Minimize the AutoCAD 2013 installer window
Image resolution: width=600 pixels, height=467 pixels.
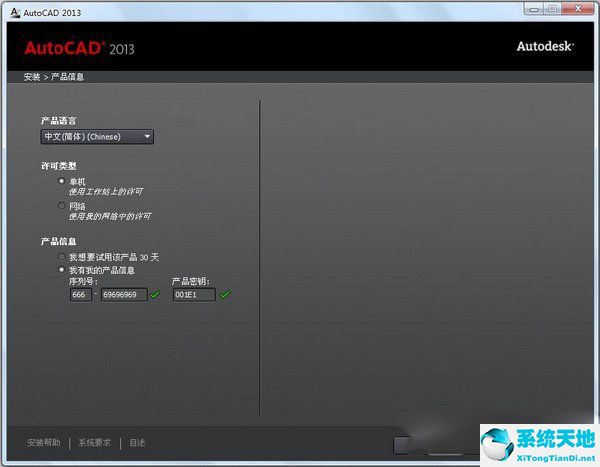pyautogui.click(x=534, y=9)
